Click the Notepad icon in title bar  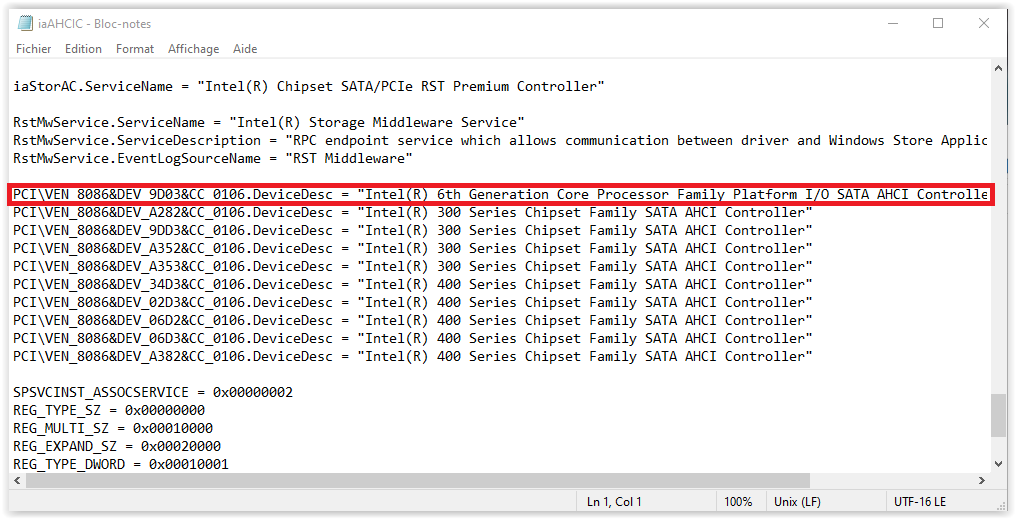click(25, 23)
